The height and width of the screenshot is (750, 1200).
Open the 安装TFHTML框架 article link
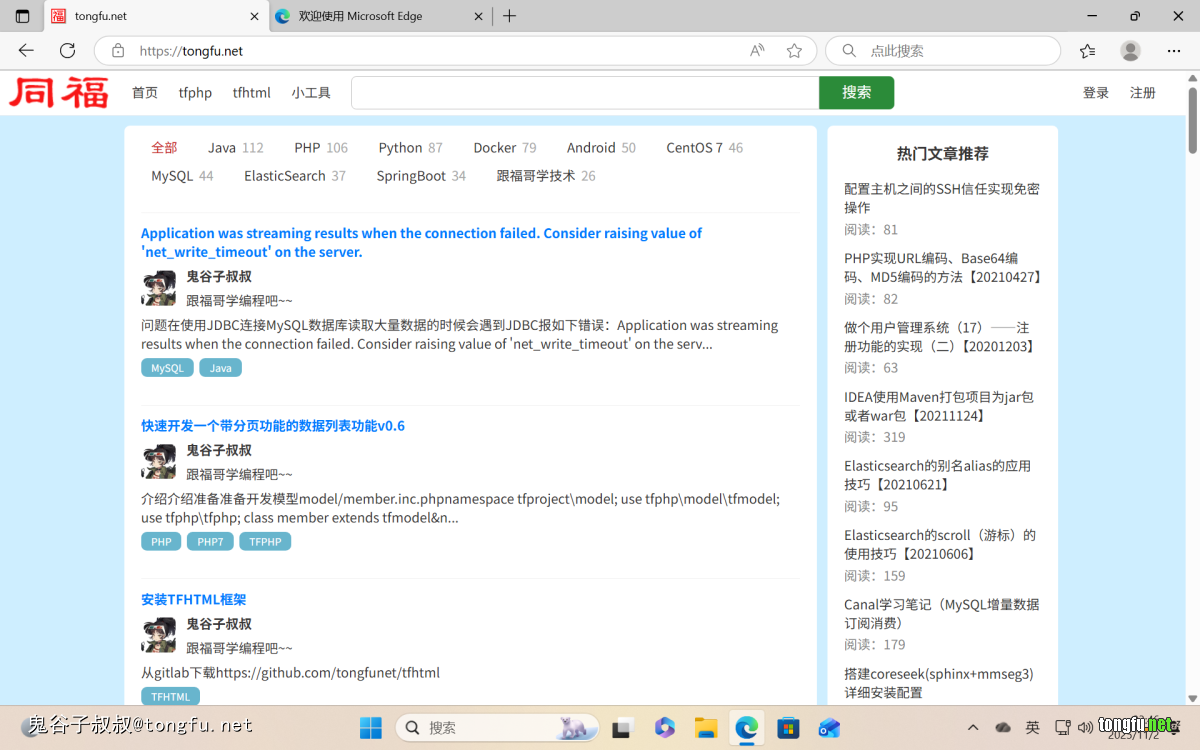pos(193,600)
